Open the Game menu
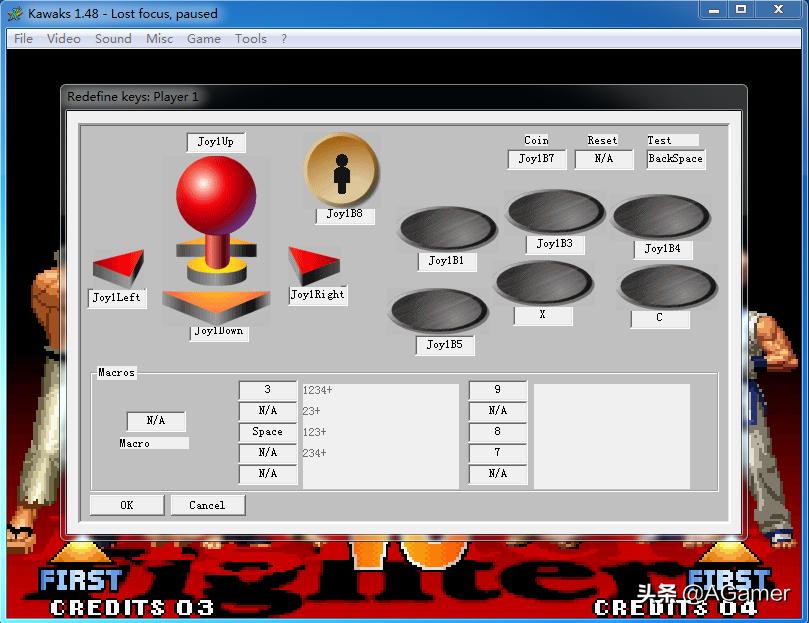The width and height of the screenshot is (809, 623). (203, 38)
